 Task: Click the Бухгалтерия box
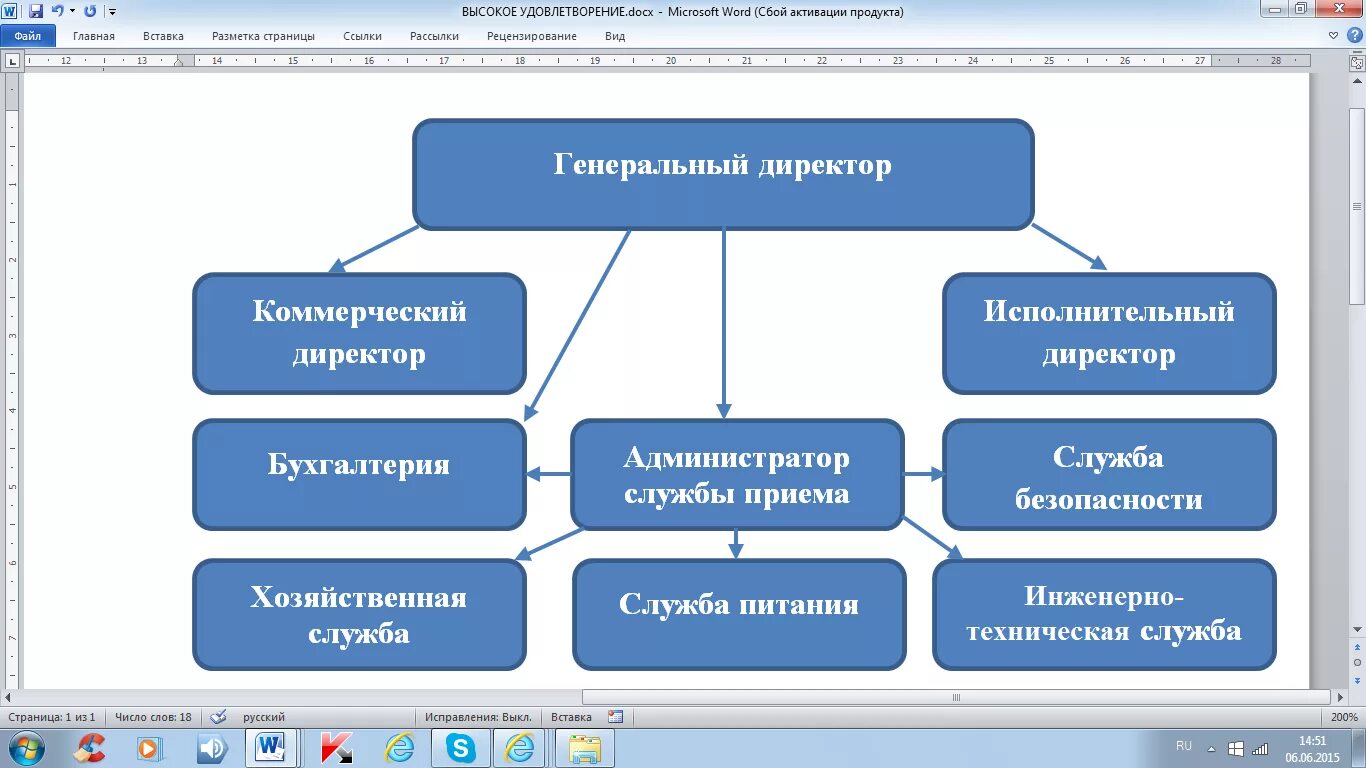tap(359, 474)
